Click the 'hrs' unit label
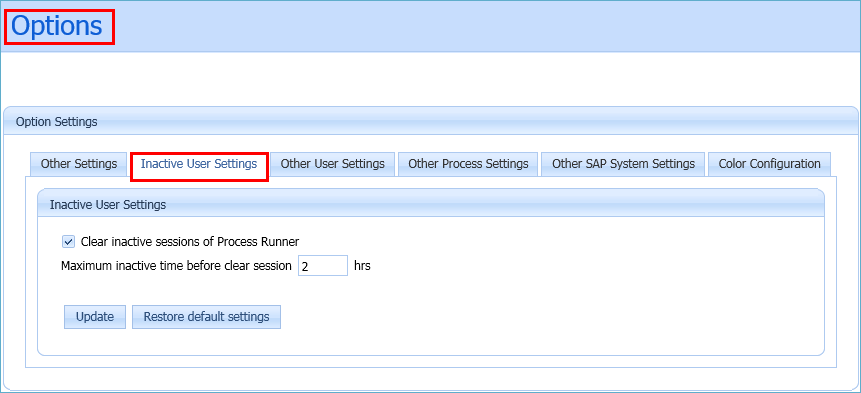 click(x=362, y=266)
